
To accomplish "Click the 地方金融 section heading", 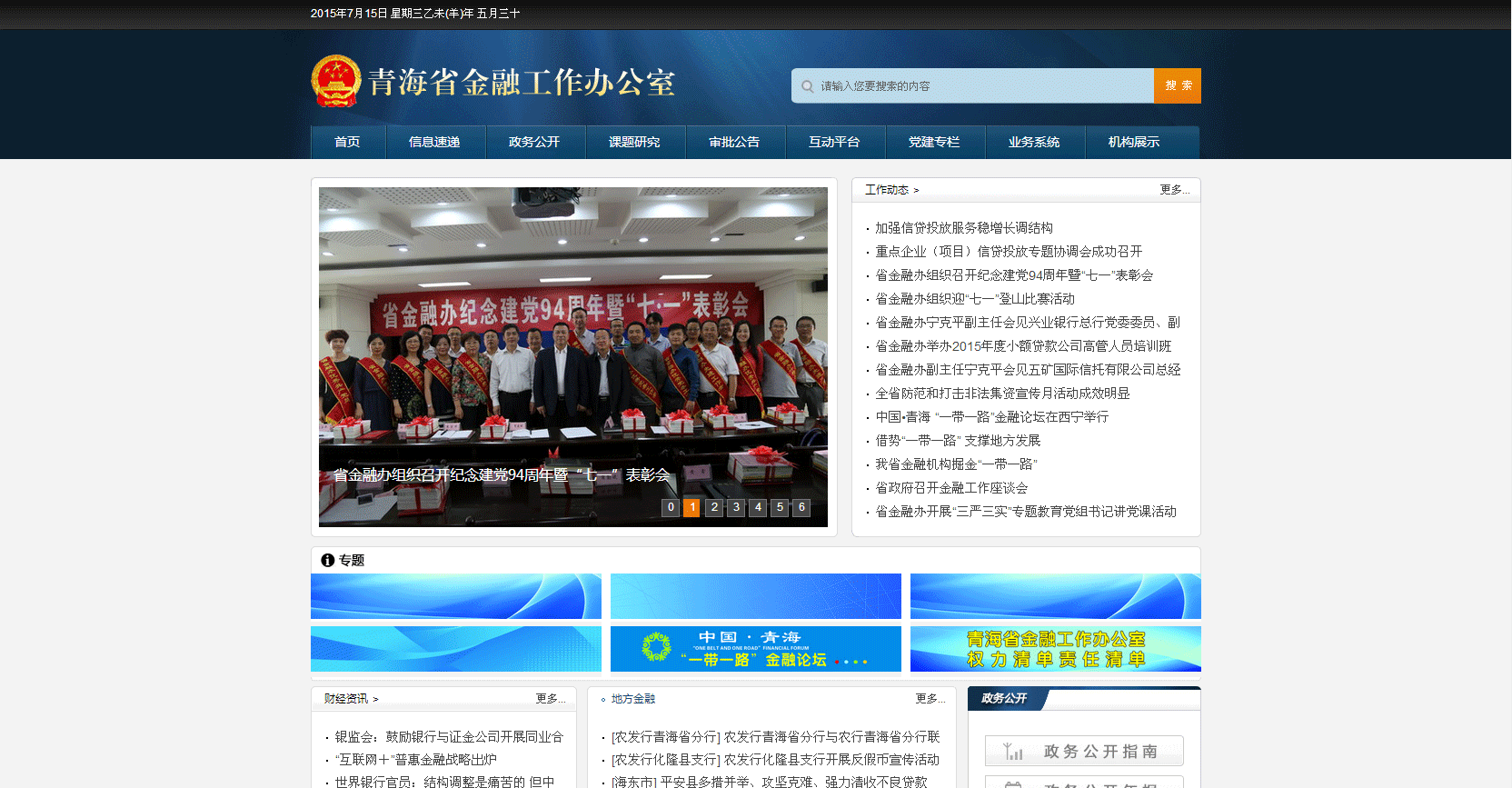I will [x=633, y=699].
